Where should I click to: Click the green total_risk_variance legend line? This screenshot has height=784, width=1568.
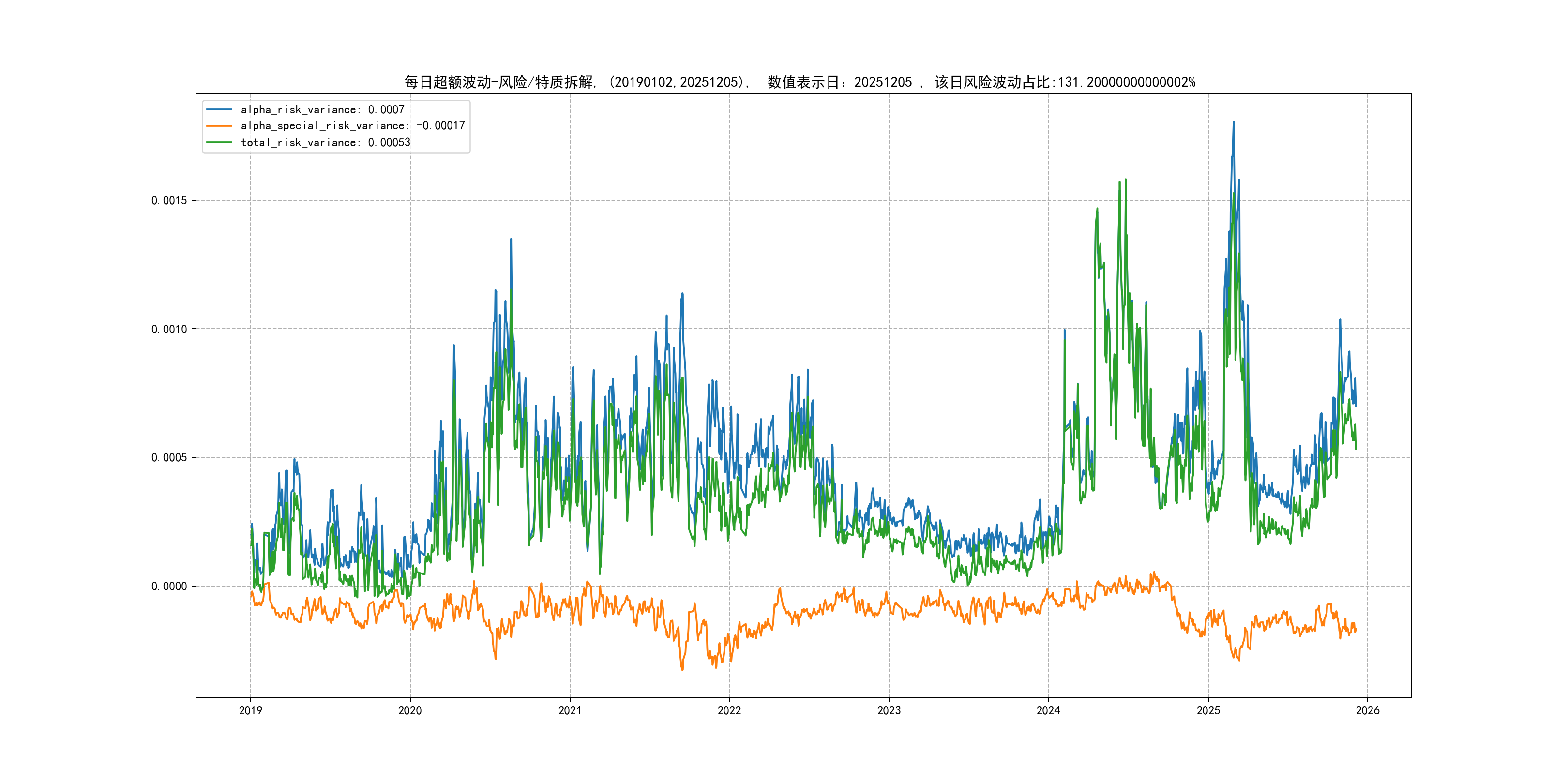(x=219, y=142)
